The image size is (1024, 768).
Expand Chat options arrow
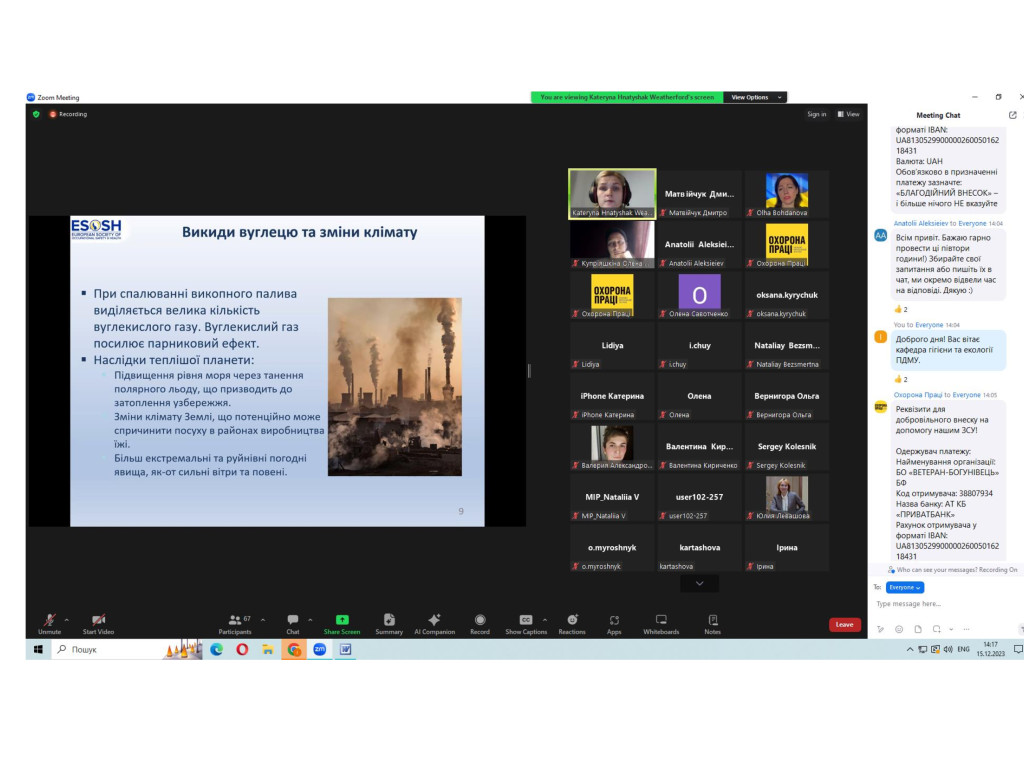point(310,620)
